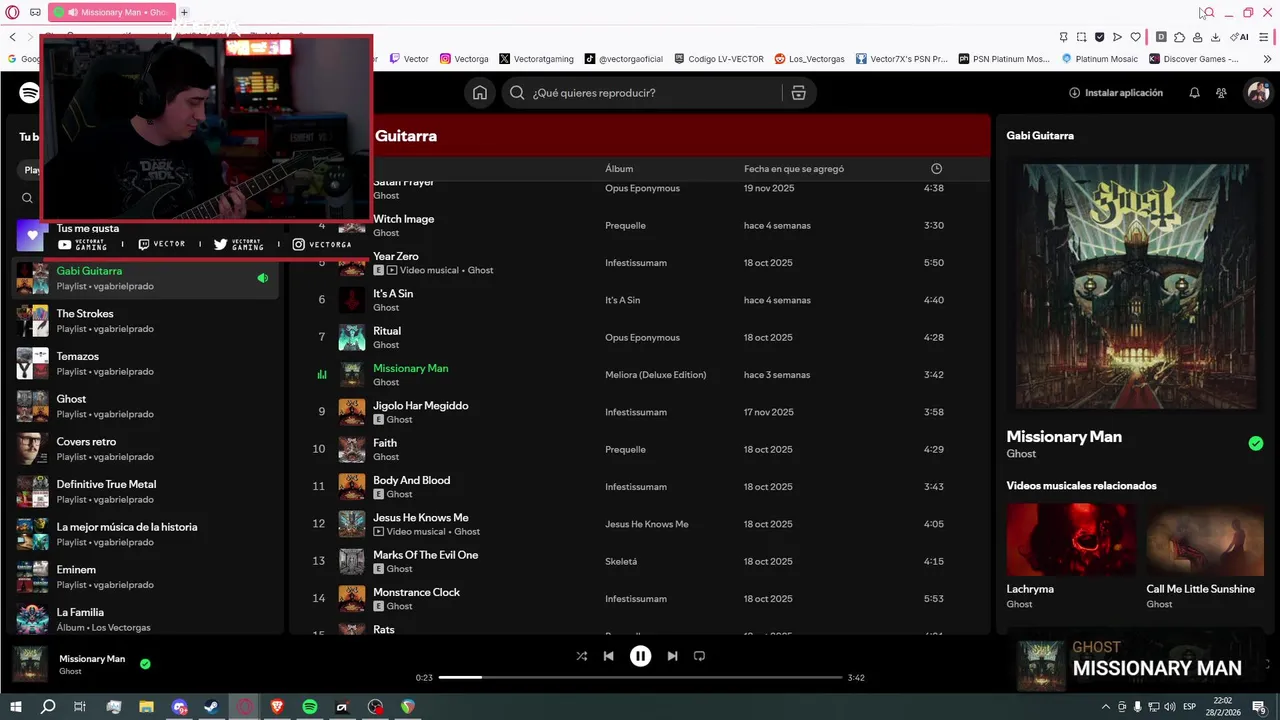Toggle saved checkmark next to Missionary Man in player bar
Image resolution: width=1280 pixels, height=720 pixels.
tap(145, 663)
